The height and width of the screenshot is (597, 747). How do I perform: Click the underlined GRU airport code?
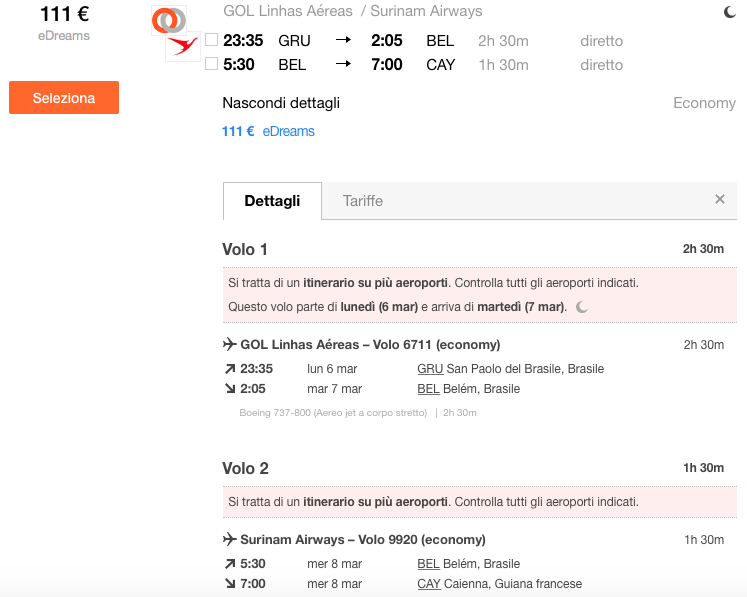430,369
